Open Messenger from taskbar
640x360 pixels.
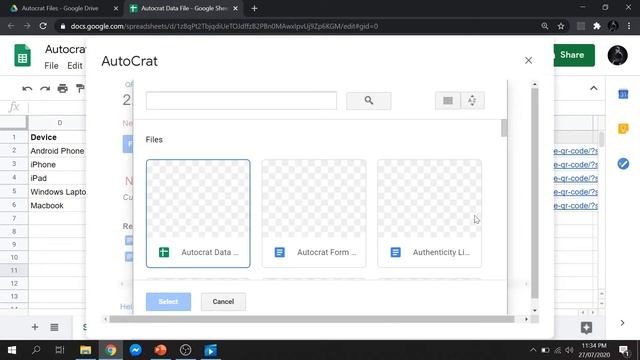click(x=136, y=350)
